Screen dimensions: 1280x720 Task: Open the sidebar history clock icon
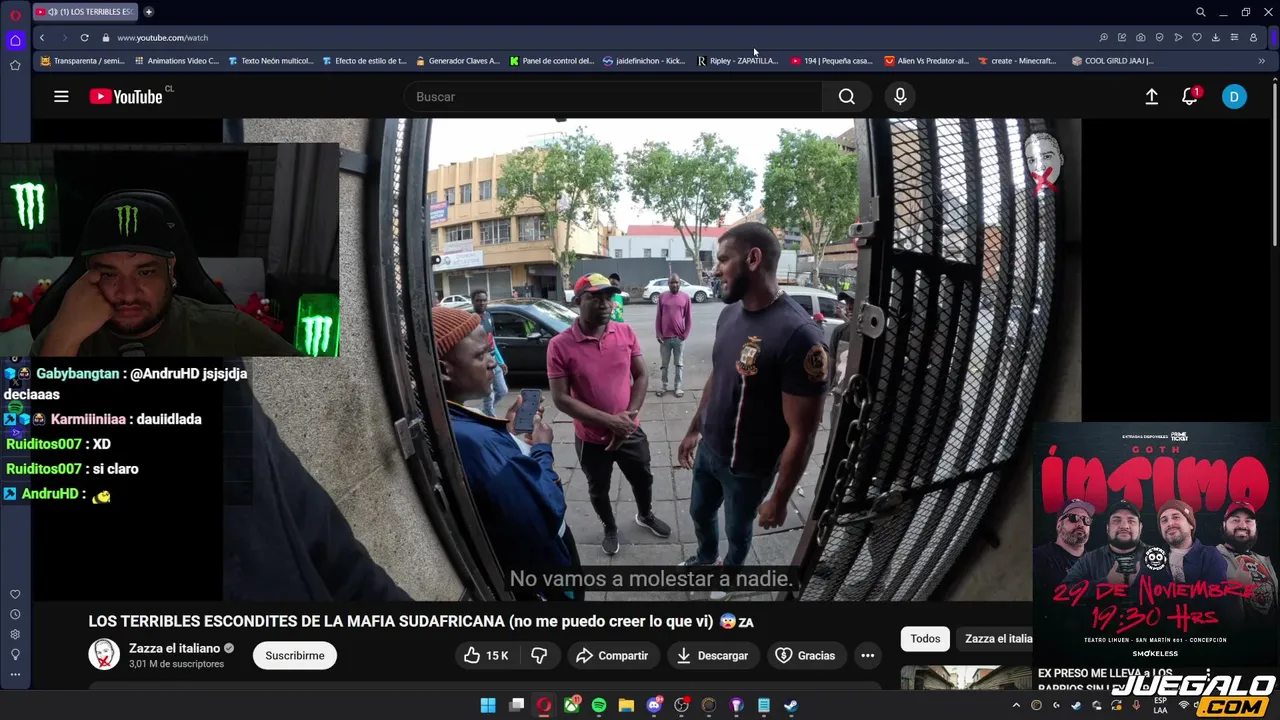pos(15,614)
